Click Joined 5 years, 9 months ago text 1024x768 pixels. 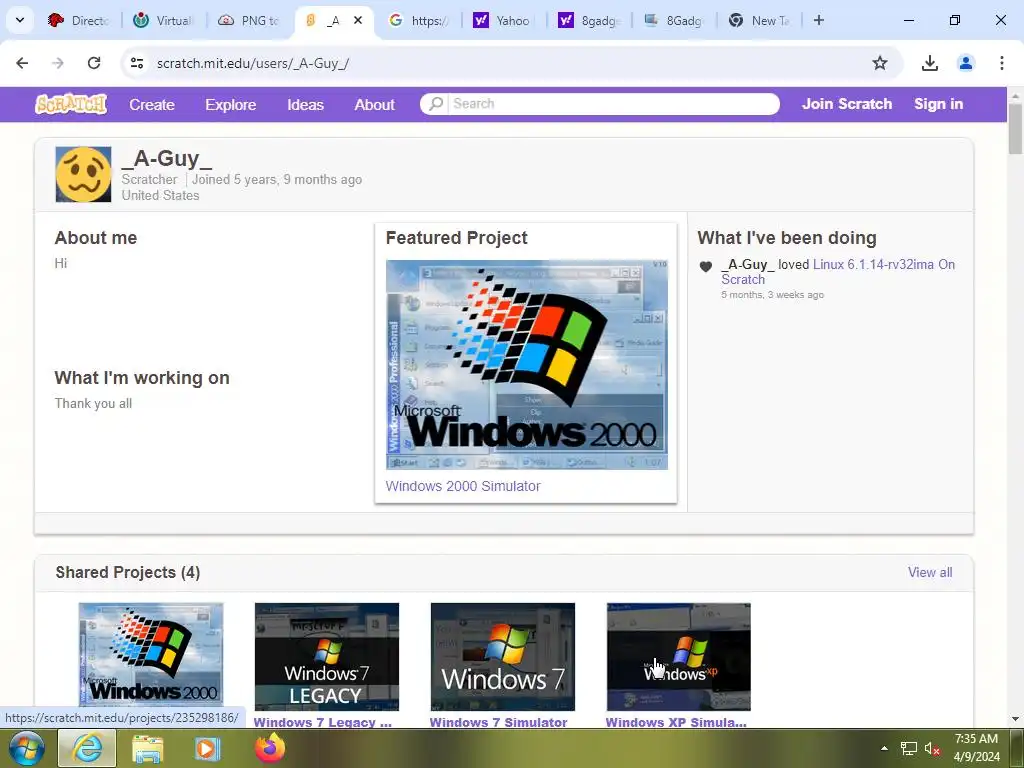point(277,180)
